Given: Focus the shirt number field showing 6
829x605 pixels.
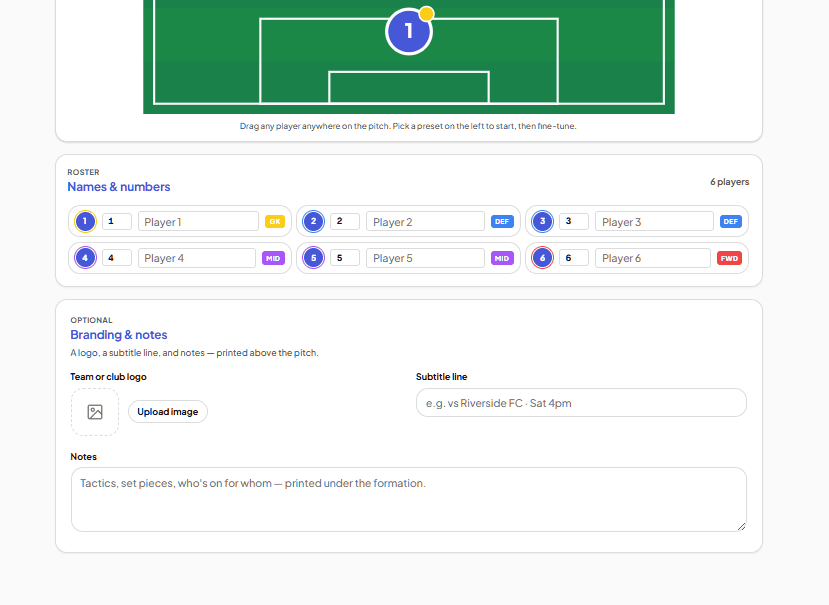Looking at the screenshot, I should tap(574, 258).
